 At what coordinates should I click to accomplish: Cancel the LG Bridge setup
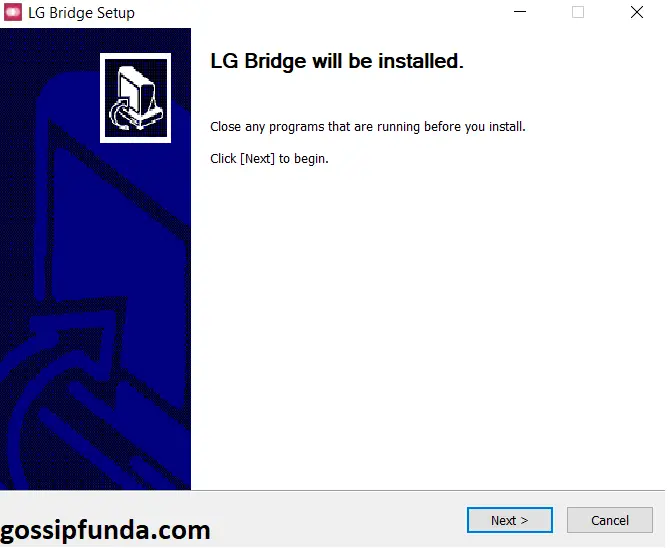[609, 520]
